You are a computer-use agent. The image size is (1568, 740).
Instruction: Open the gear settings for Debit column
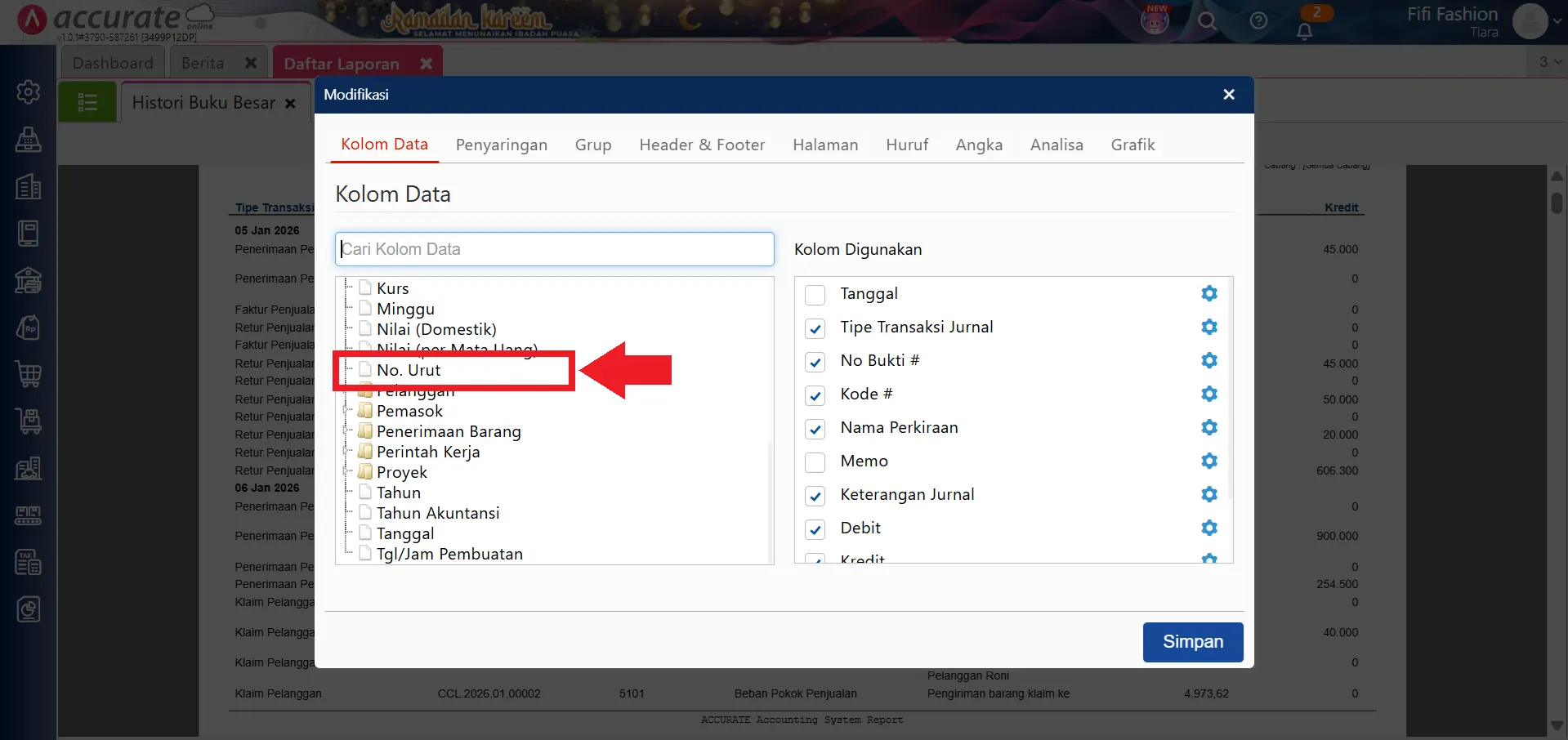pyautogui.click(x=1209, y=528)
